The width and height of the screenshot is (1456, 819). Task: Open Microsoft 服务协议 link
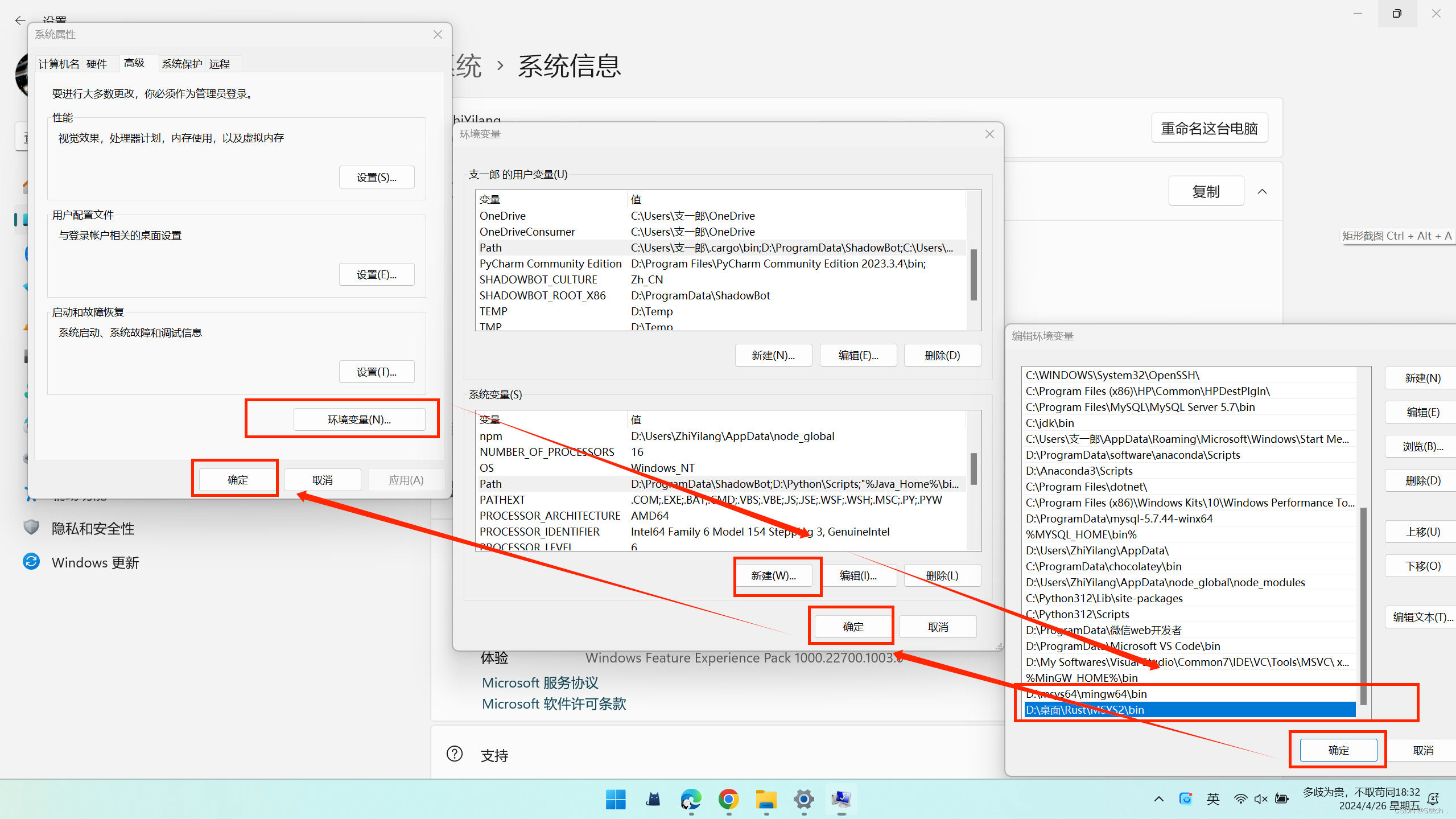pyautogui.click(x=540, y=682)
